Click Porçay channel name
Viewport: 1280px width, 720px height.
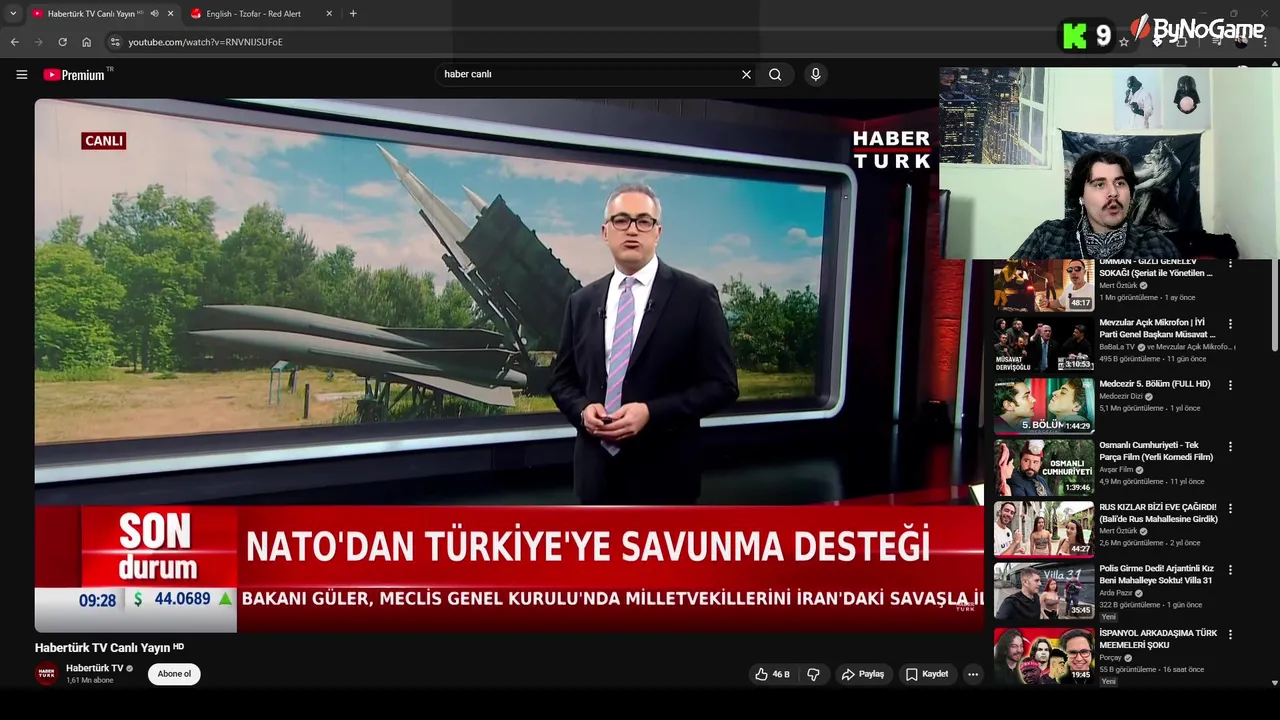1111,658
